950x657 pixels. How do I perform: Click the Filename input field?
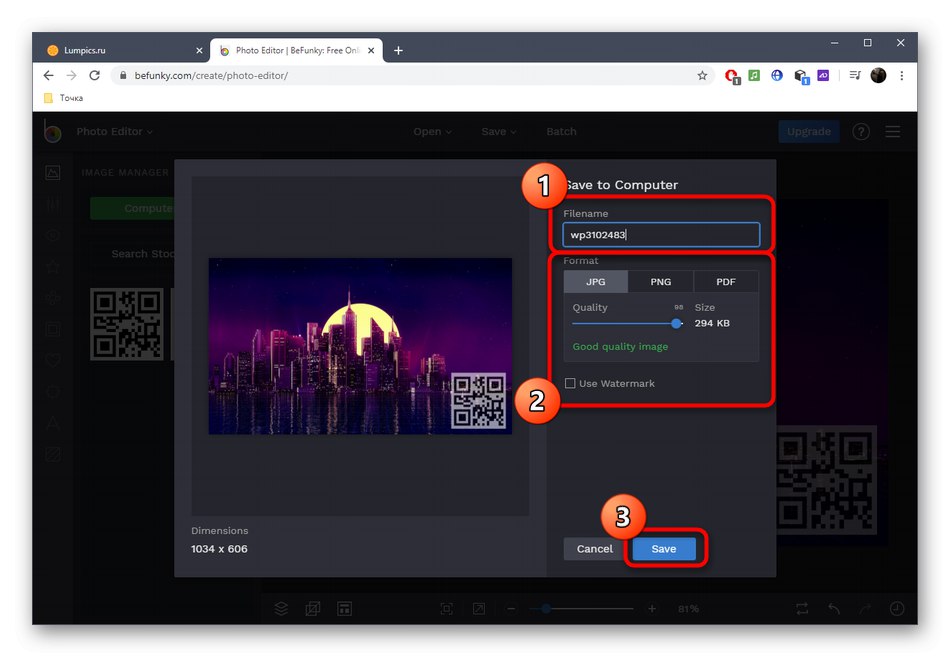tap(661, 235)
